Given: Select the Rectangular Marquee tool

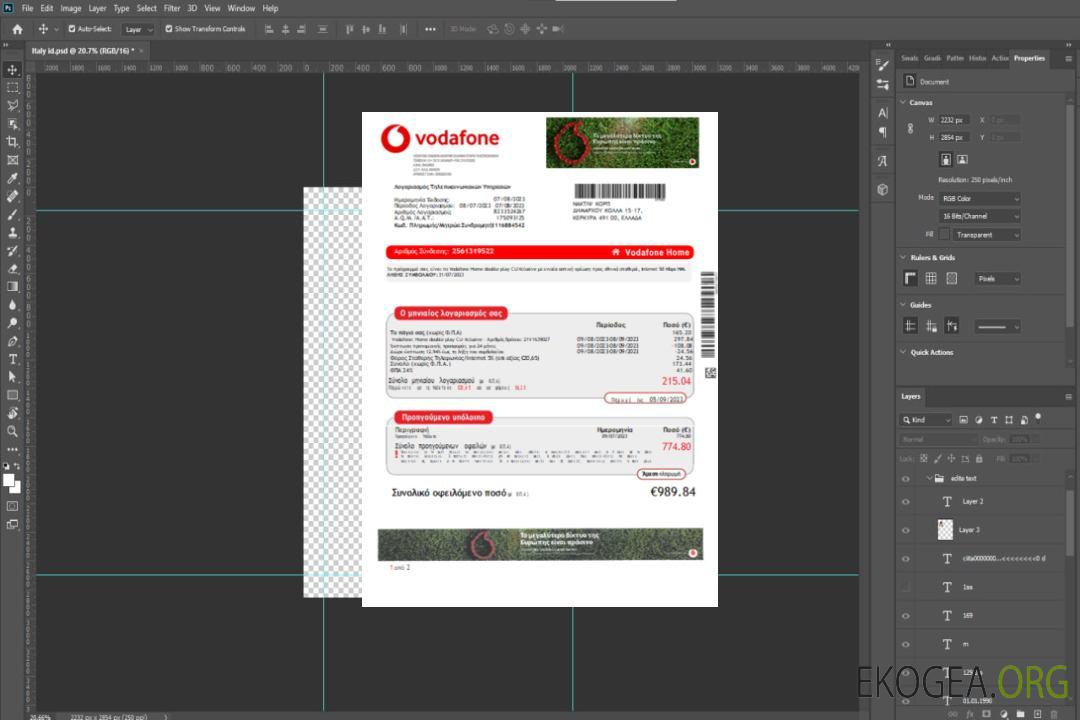Looking at the screenshot, I should (12, 88).
